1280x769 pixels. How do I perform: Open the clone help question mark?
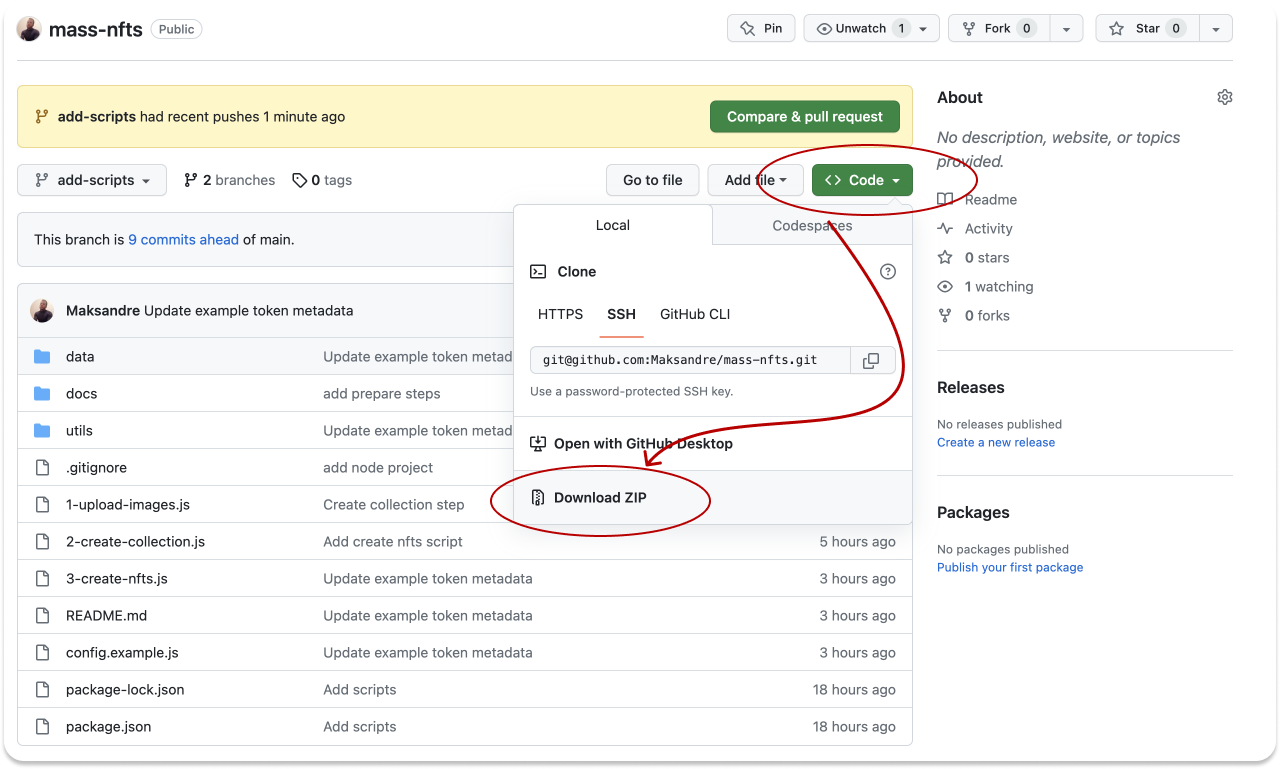click(887, 272)
